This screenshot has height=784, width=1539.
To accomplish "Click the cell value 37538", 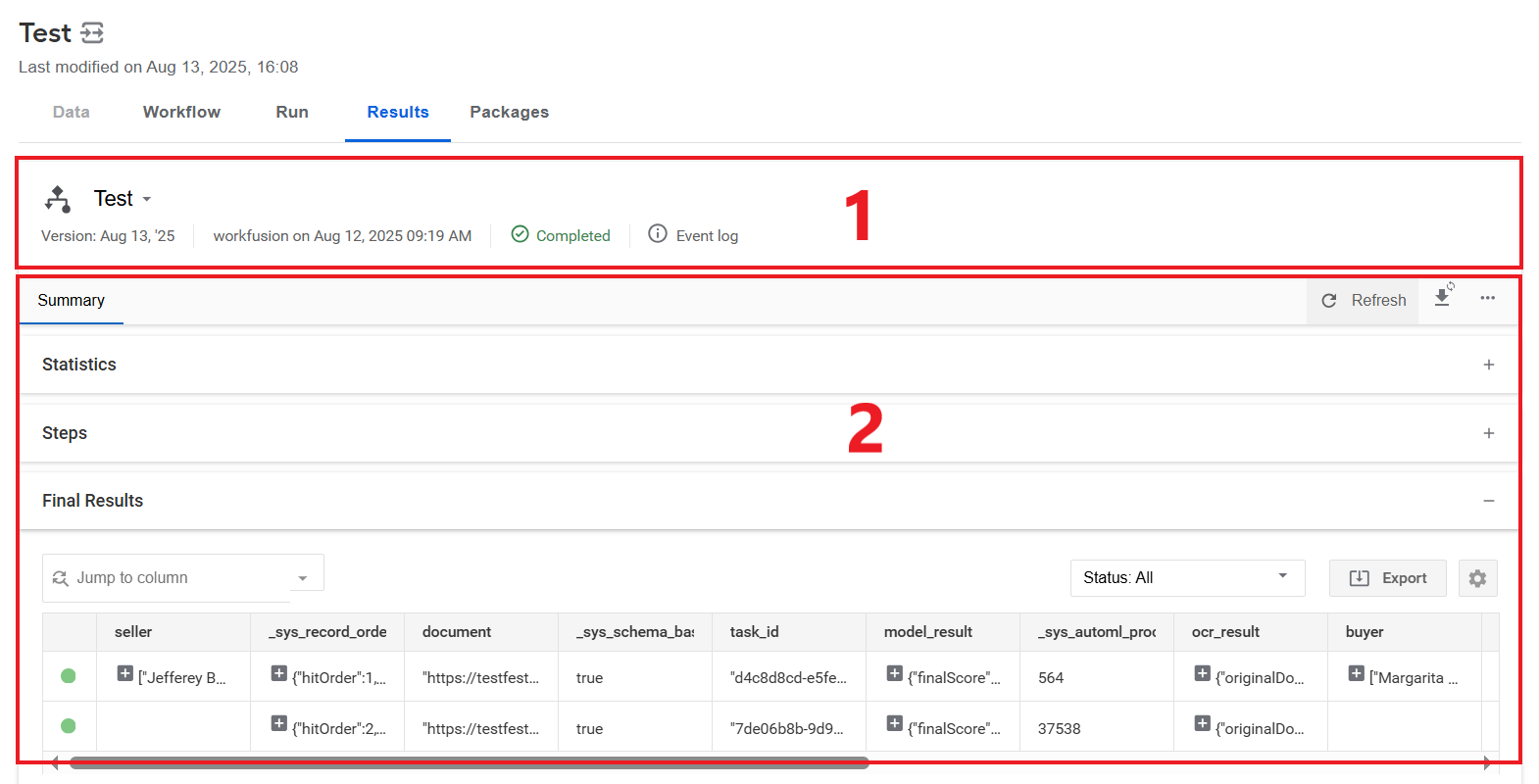I will point(1060,729).
